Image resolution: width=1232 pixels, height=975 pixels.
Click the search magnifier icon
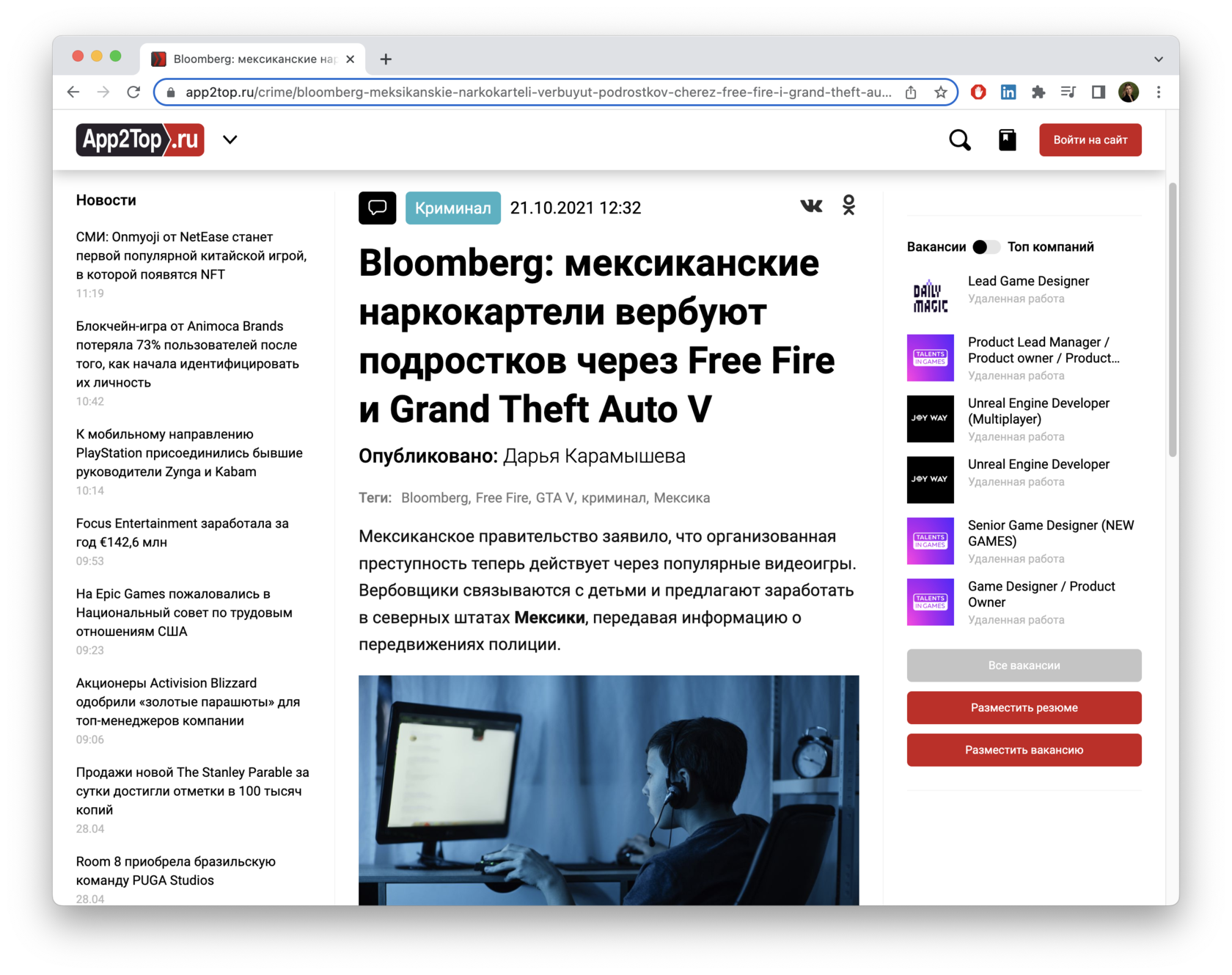(959, 140)
